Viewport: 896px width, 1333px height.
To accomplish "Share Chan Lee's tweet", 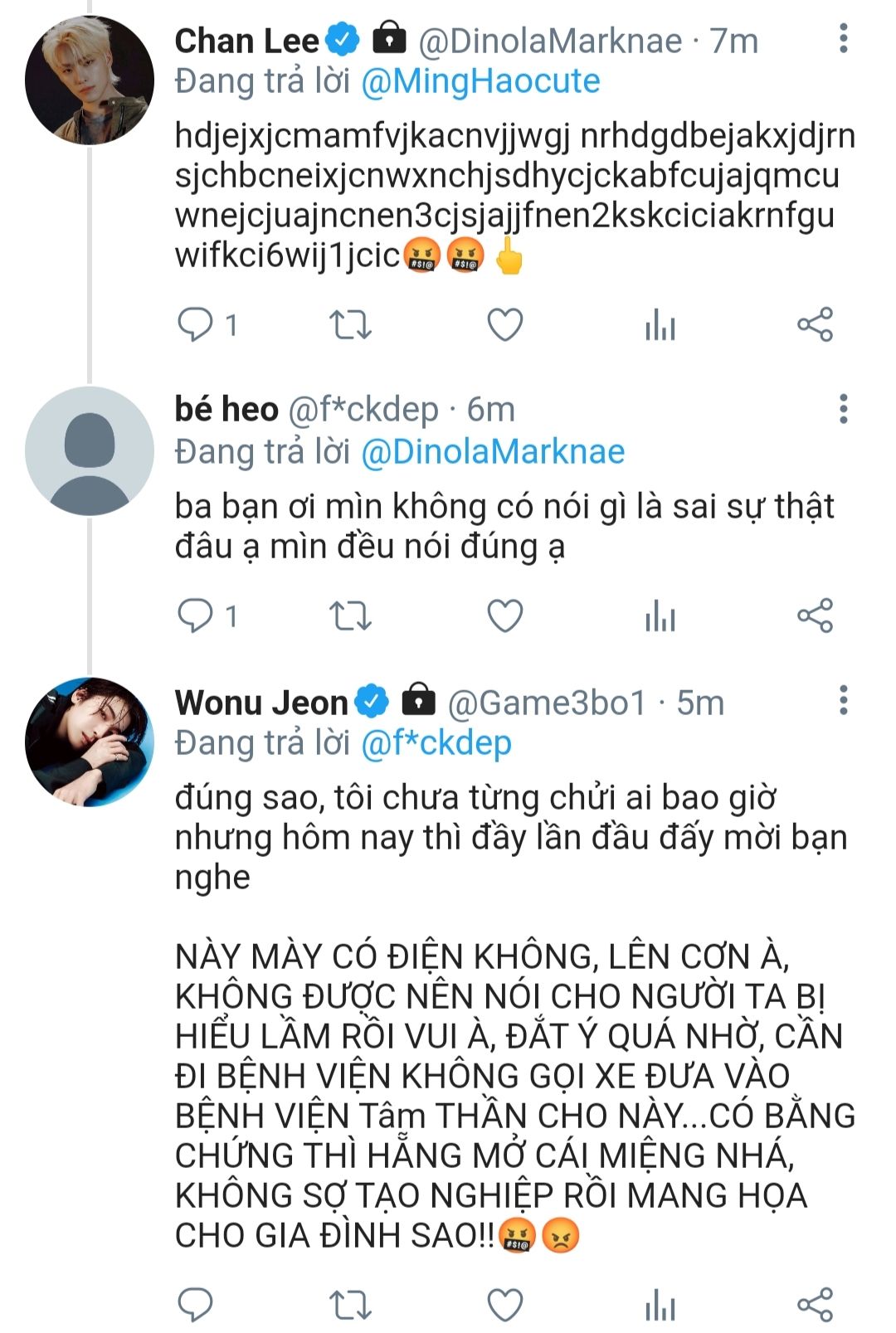I will (815, 324).
